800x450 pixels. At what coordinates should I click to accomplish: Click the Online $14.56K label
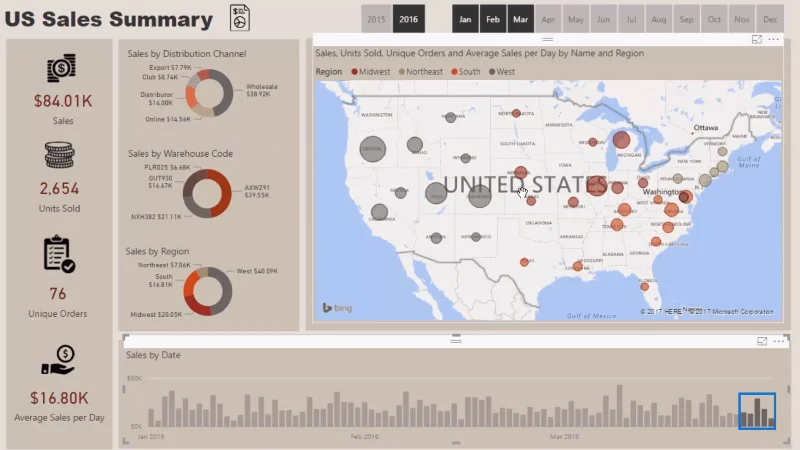coord(168,119)
